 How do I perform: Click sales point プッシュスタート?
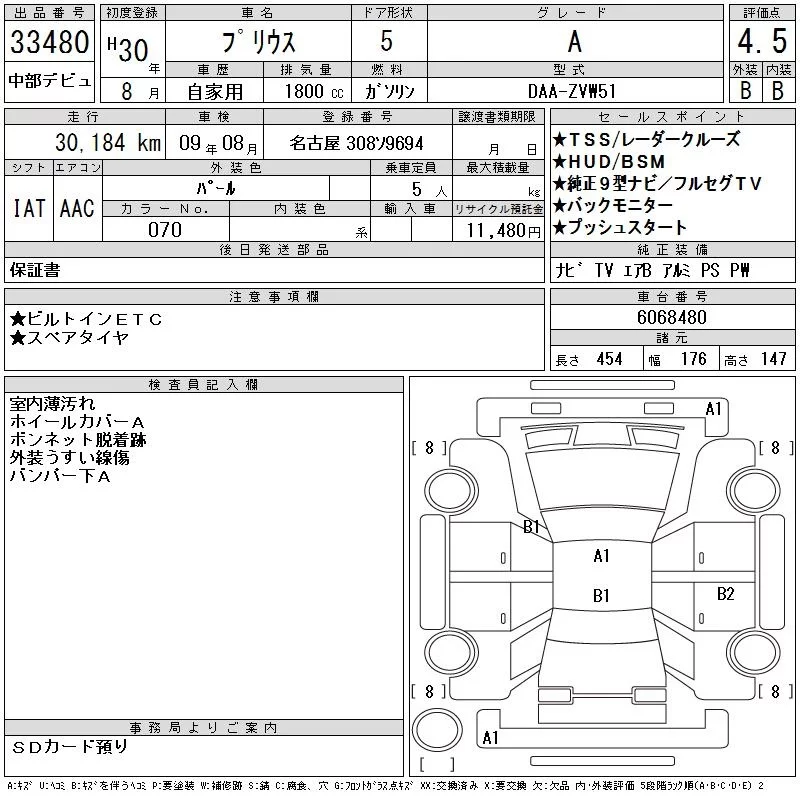(x=620, y=227)
